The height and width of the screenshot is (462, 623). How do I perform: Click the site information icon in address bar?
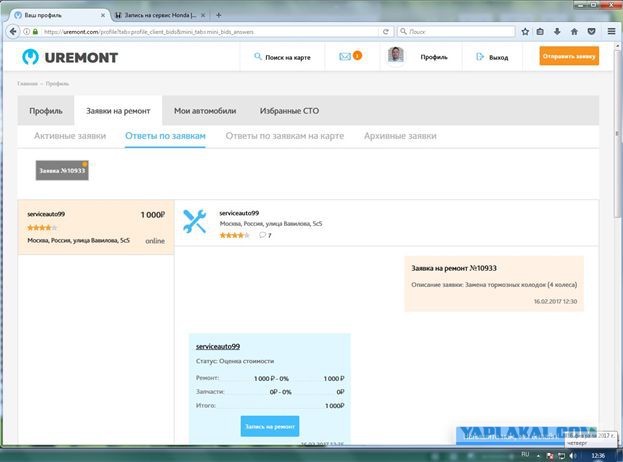(26, 31)
